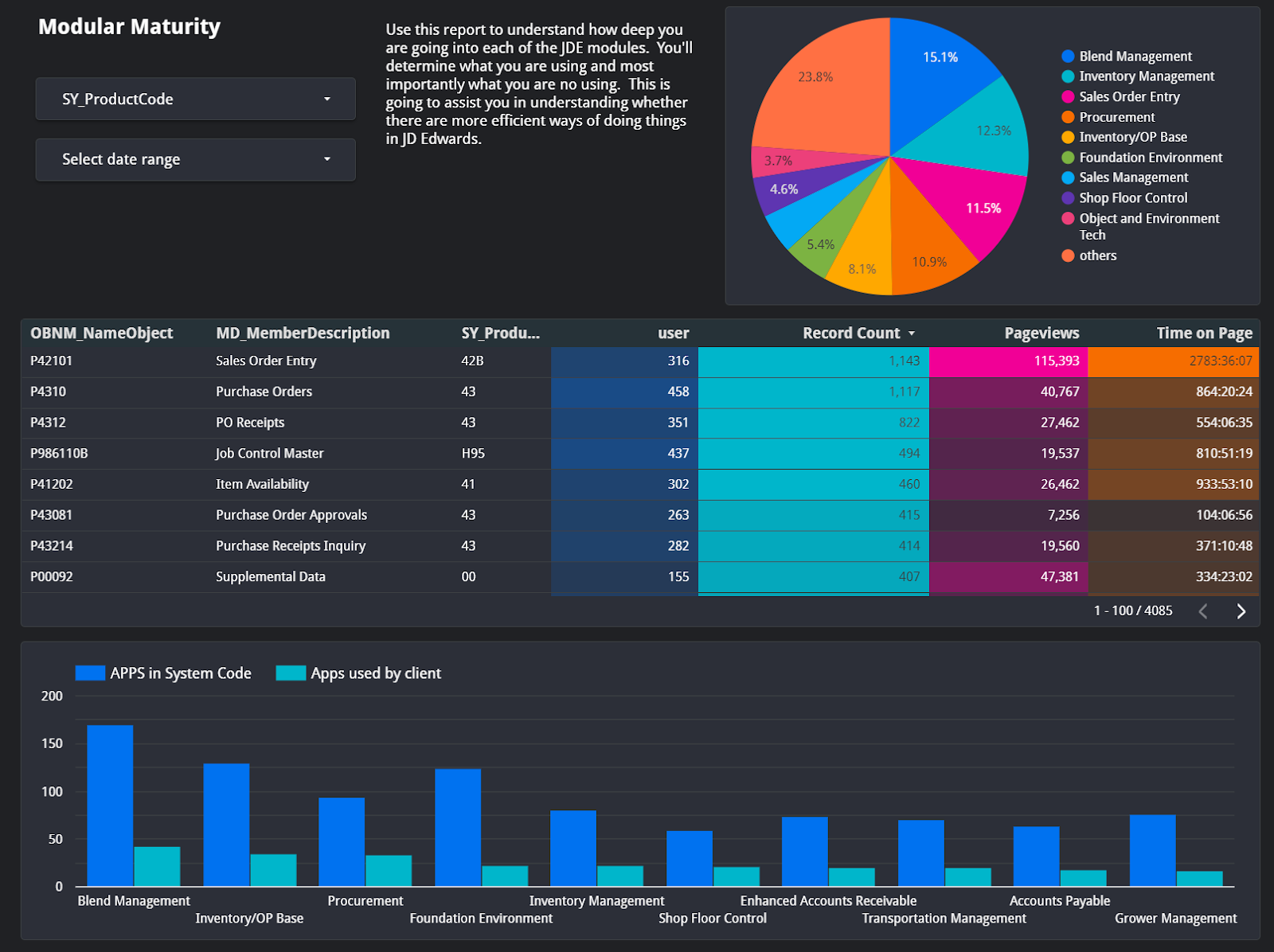Select Inventory/OP Base legend item
The image size is (1274, 952).
coord(1124,137)
